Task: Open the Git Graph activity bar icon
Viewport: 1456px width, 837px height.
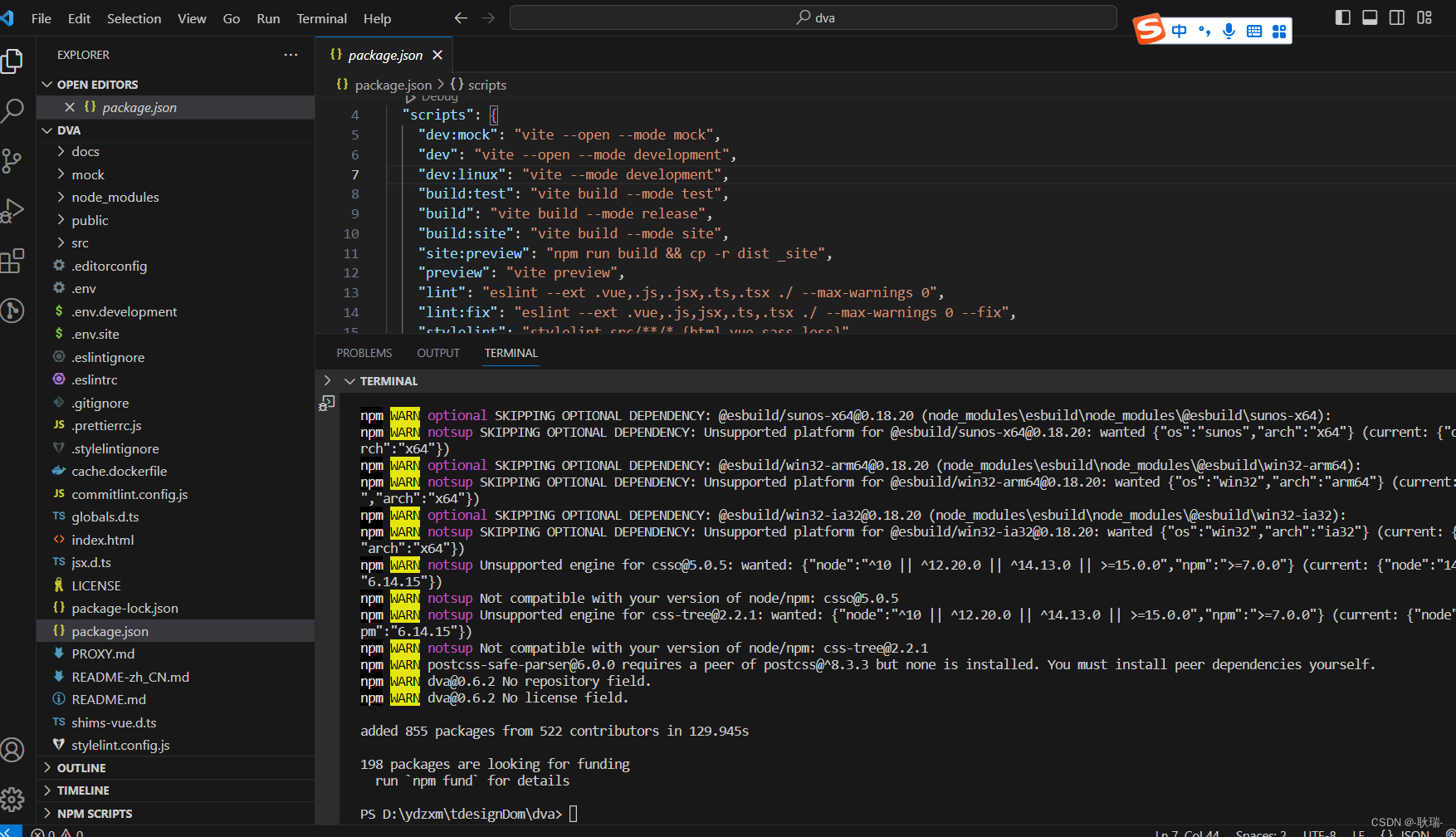Action: tap(12, 311)
